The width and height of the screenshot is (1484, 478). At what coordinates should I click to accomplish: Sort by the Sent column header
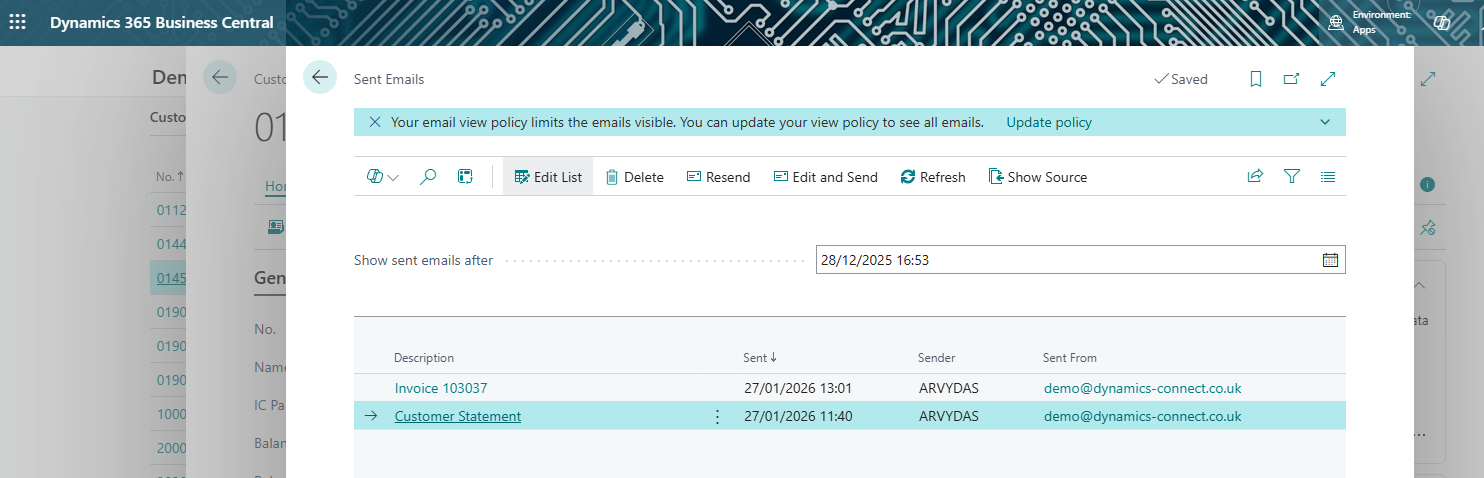pos(755,358)
